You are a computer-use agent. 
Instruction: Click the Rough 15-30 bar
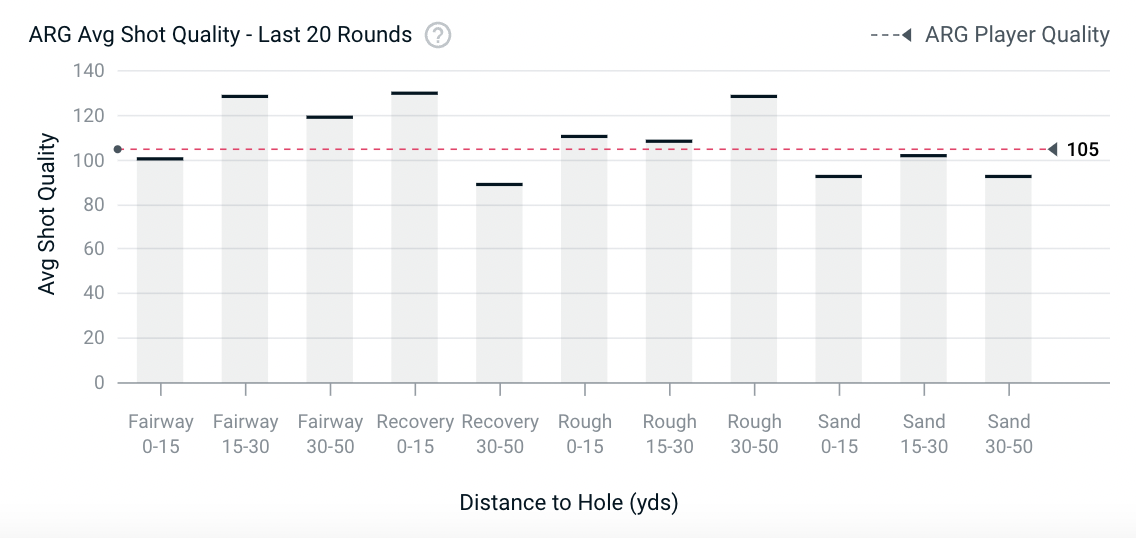[x=669, y=262]
